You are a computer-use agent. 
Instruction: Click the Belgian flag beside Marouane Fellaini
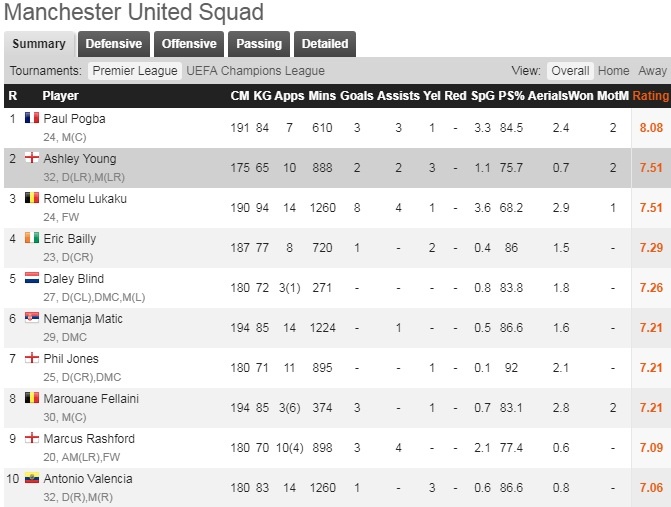31,398
